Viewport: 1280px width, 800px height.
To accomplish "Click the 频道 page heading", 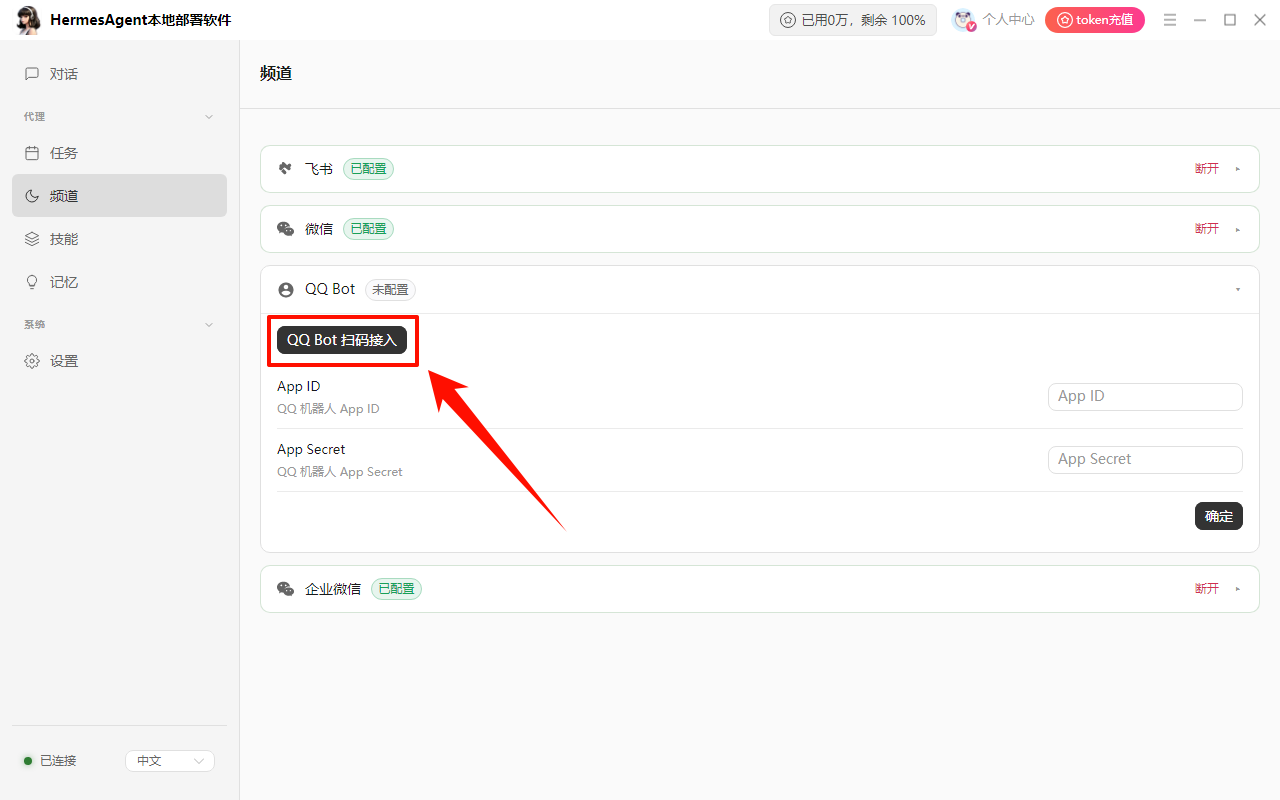I will [276, 73].
